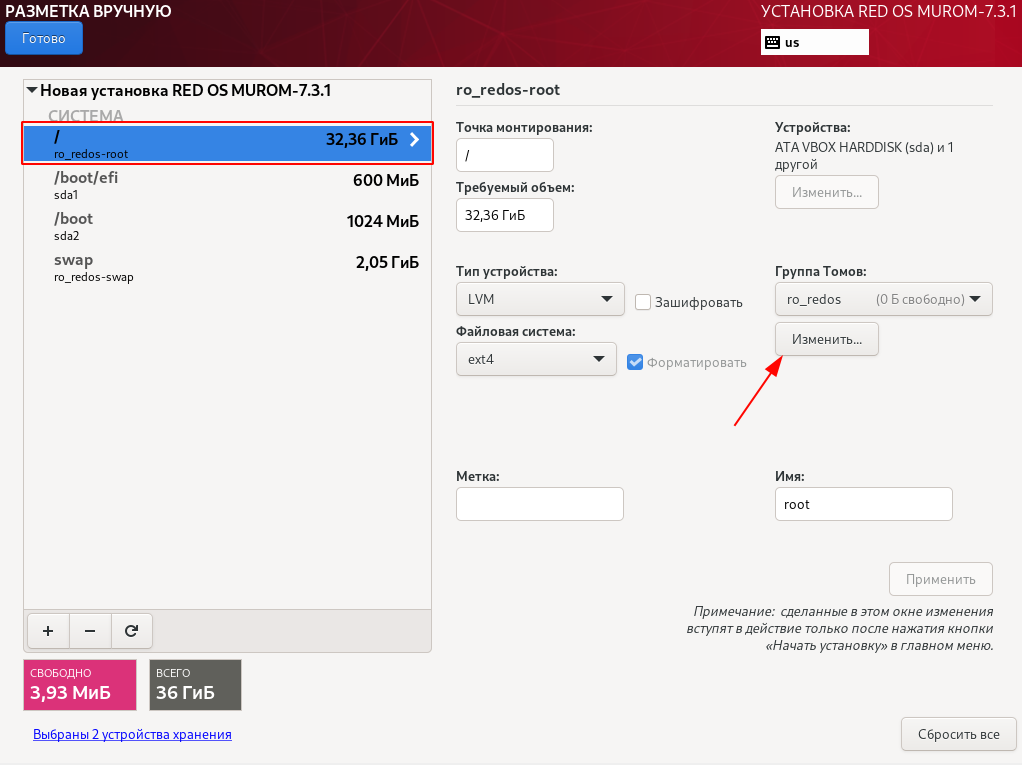Click the СИСТЕМА group heading
This screenshot has height=765, width=1022.
(85, 115)
